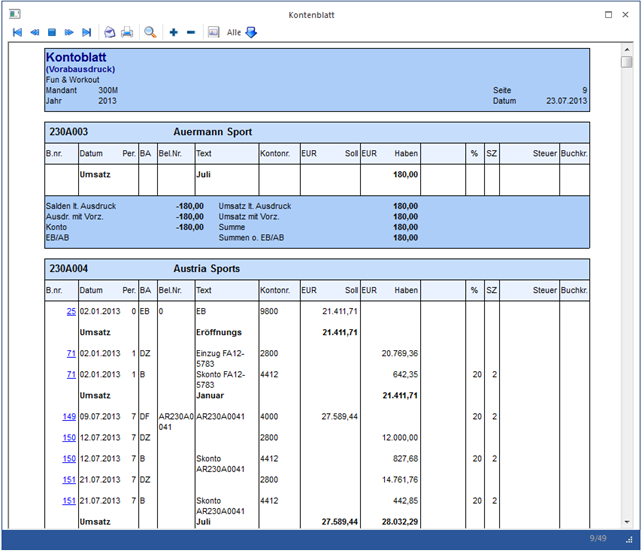The width and height of the screenshot is (642, 551).
Task: Open booking 151 with Skonto AR230A0041
Action: [69, 500]
